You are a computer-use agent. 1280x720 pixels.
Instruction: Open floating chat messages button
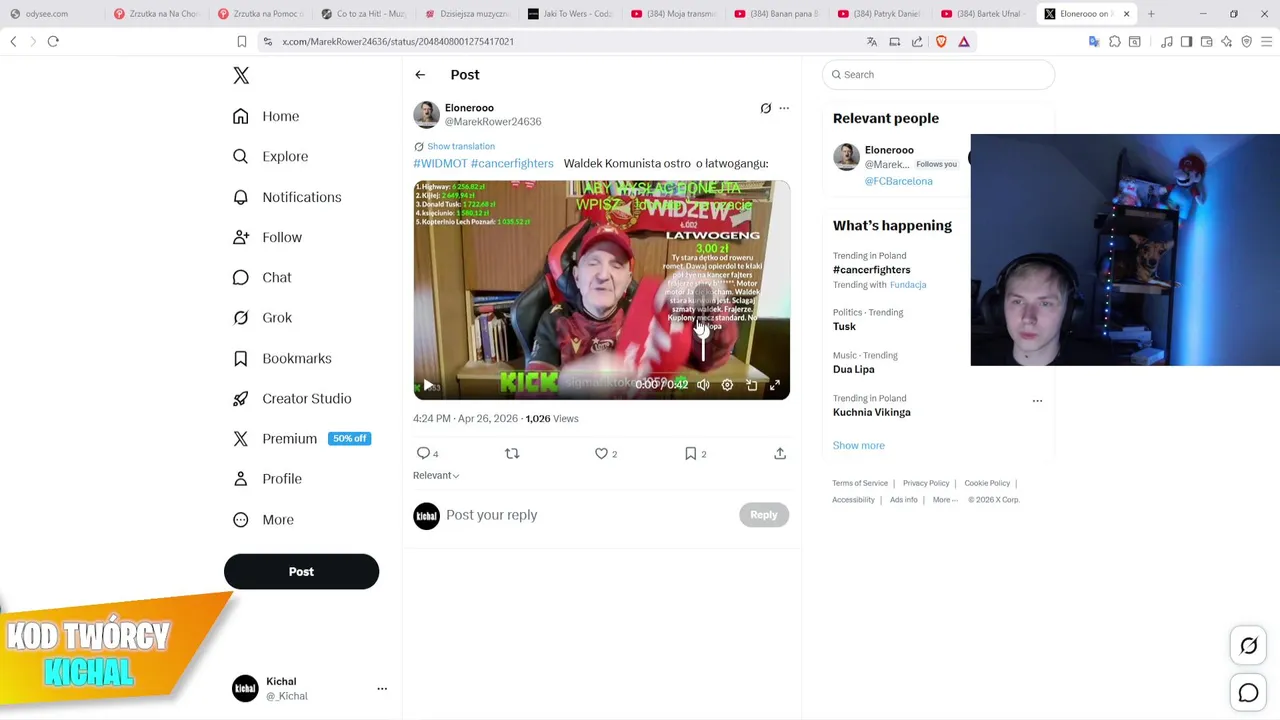[x=1249, y=693]
